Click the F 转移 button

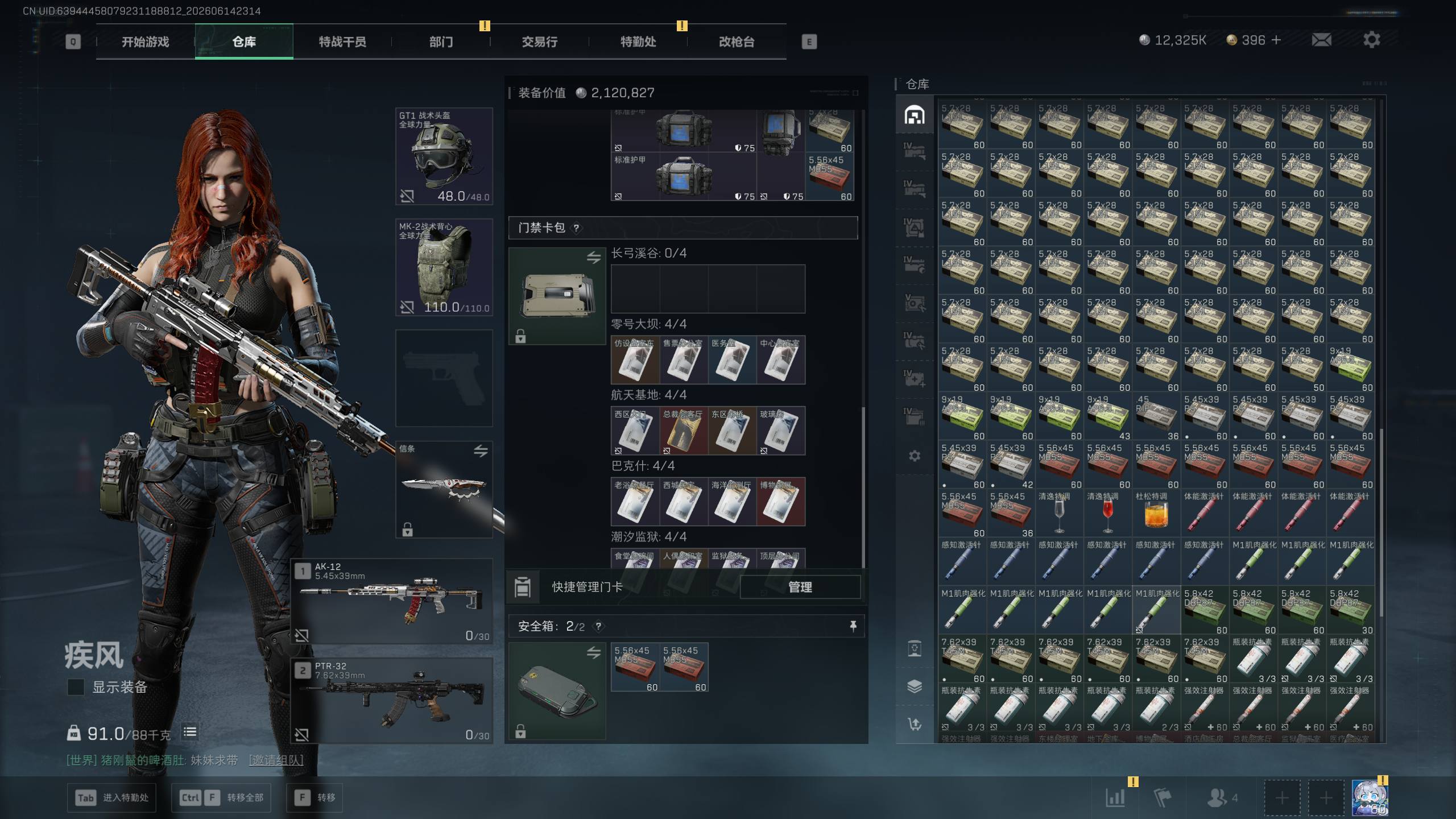(315, 797)
